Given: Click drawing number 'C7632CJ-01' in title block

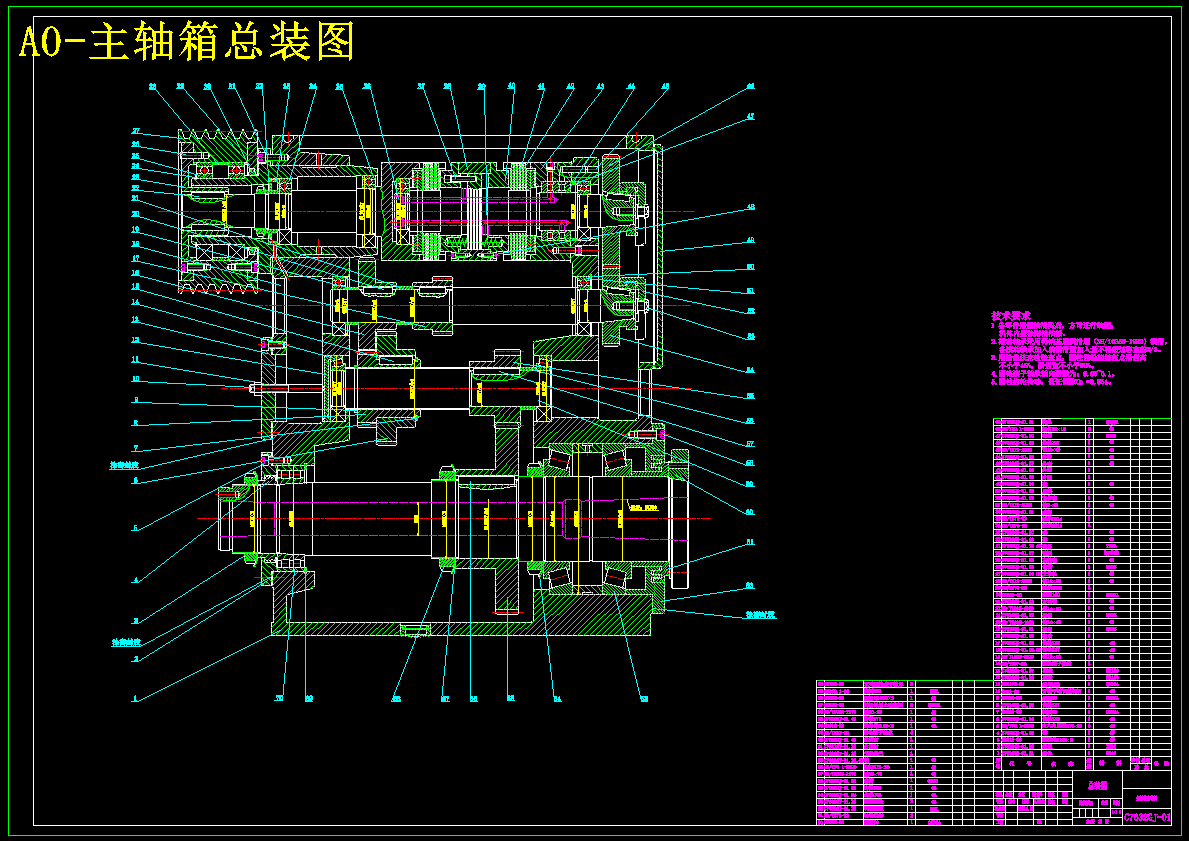Looking at the screenshot, I should point(1147,817).
